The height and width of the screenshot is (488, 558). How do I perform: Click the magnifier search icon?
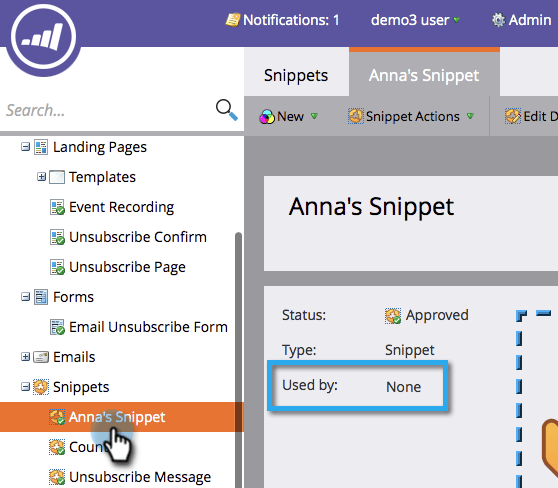(227, 110)
